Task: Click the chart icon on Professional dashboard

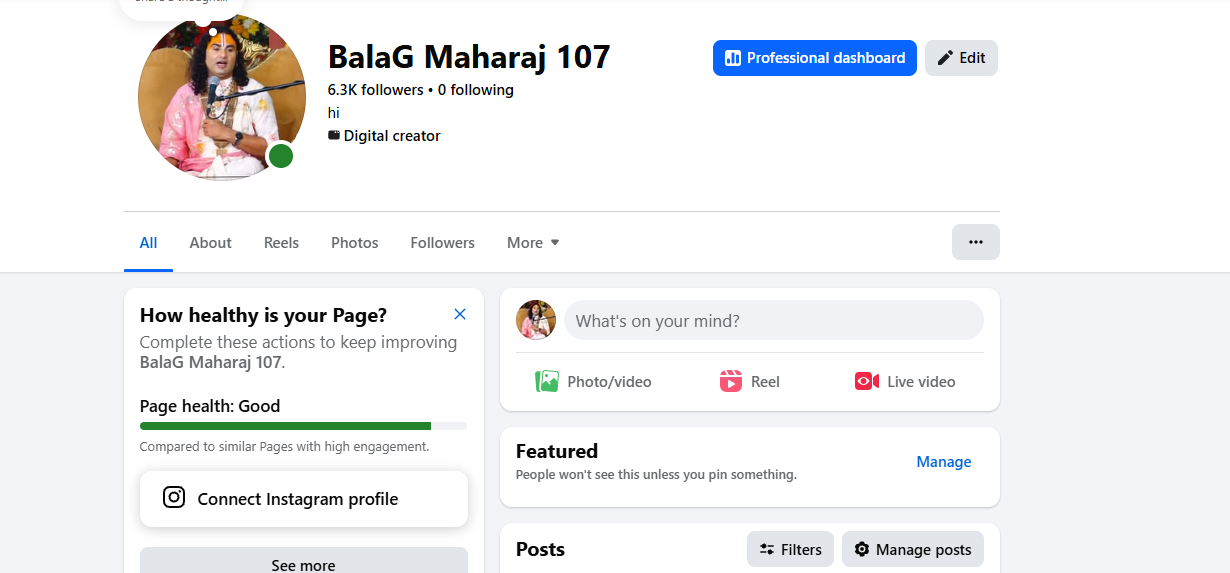Action: 733,58
